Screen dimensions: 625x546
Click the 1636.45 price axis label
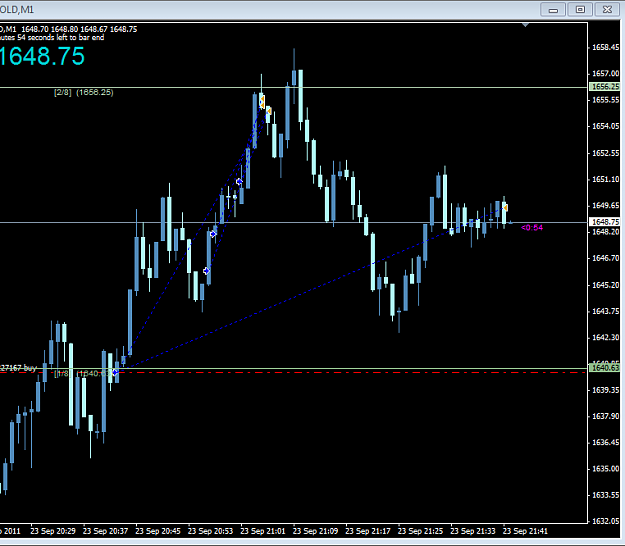(x=605, y=442)
